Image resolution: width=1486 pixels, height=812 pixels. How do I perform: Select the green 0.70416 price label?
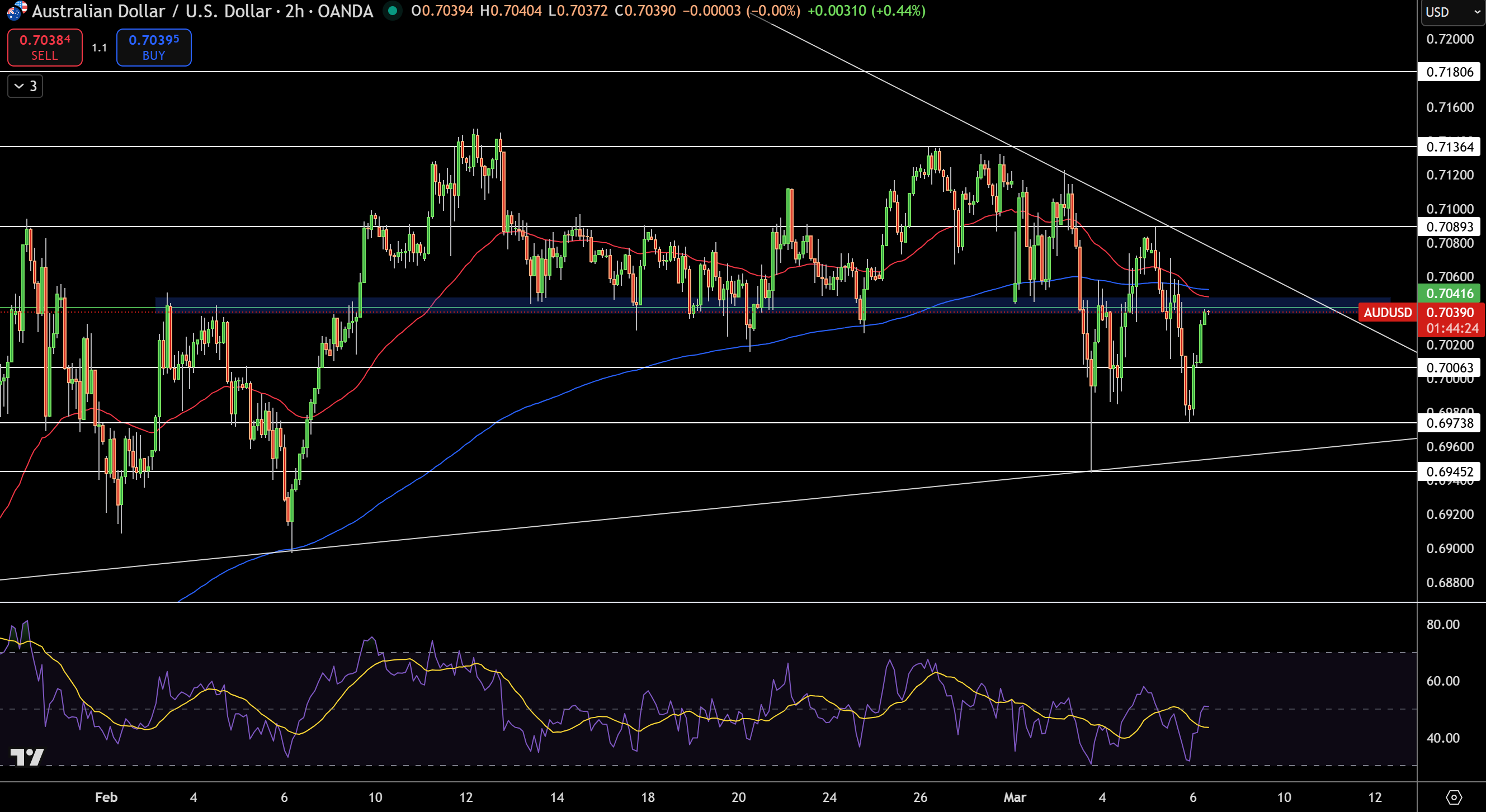point(1450,293)
